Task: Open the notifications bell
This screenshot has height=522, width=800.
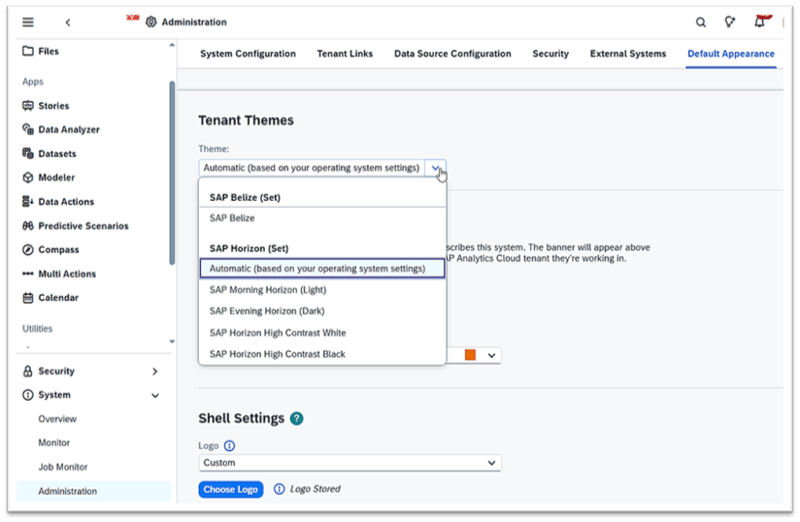Action: [x=762, y=22]
